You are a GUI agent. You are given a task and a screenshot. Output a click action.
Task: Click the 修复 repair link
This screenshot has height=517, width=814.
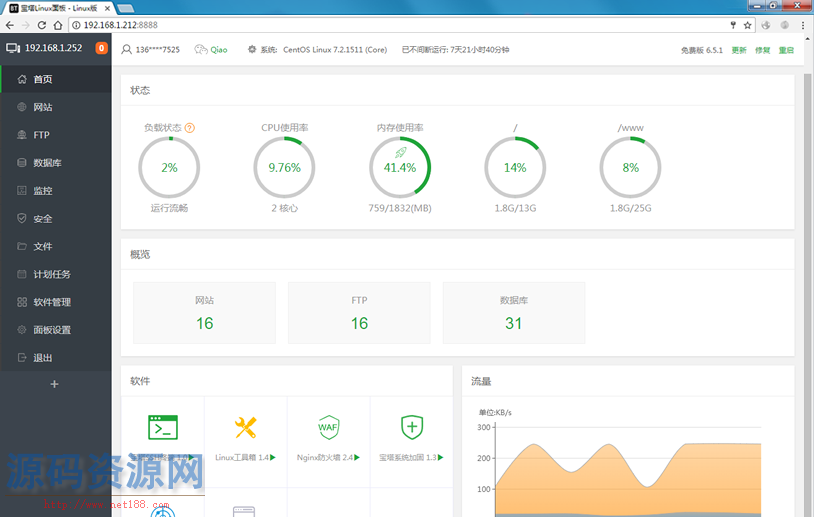(x=763, y=50)
